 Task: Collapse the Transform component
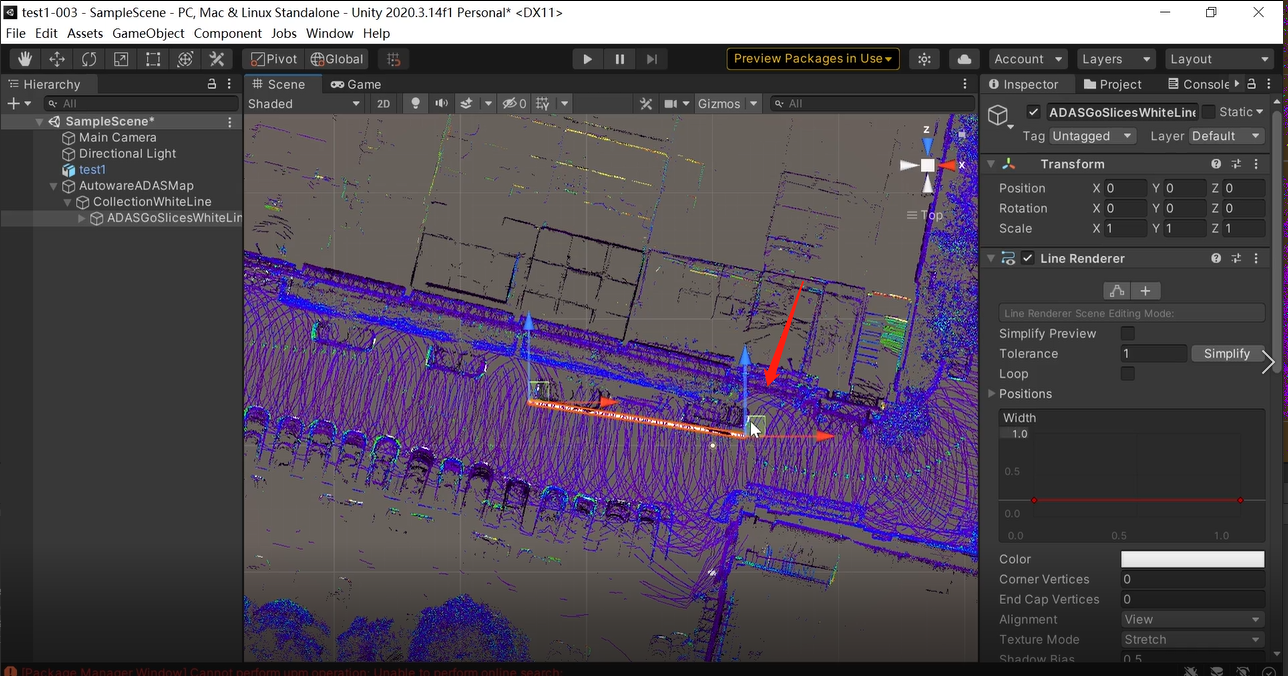pyautogui.click(x=991, y=164)
